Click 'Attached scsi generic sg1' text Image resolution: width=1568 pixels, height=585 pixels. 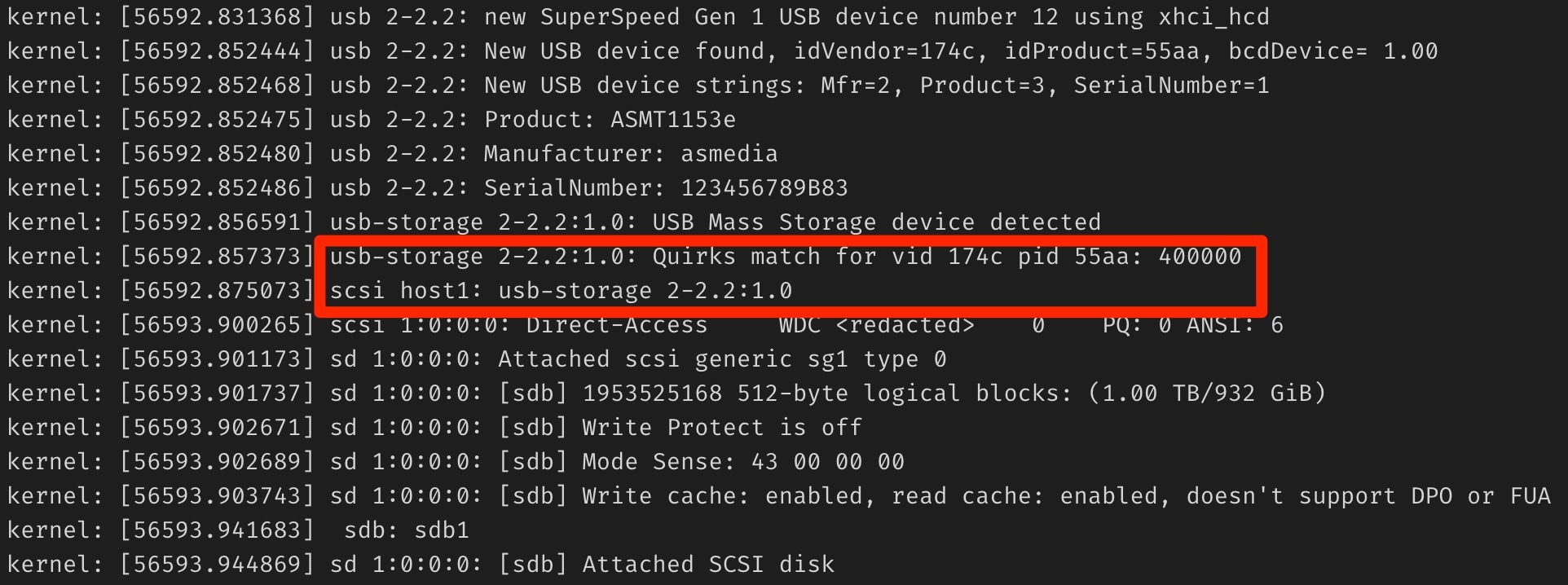673,359
